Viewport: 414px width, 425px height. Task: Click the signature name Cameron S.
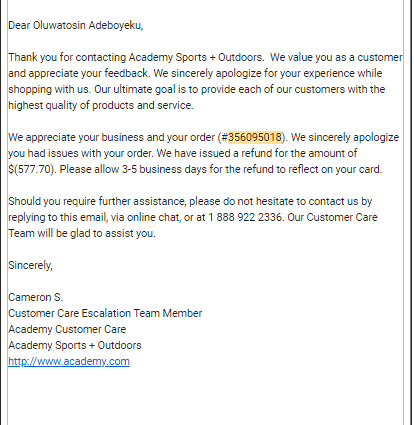tap(35, 297)
